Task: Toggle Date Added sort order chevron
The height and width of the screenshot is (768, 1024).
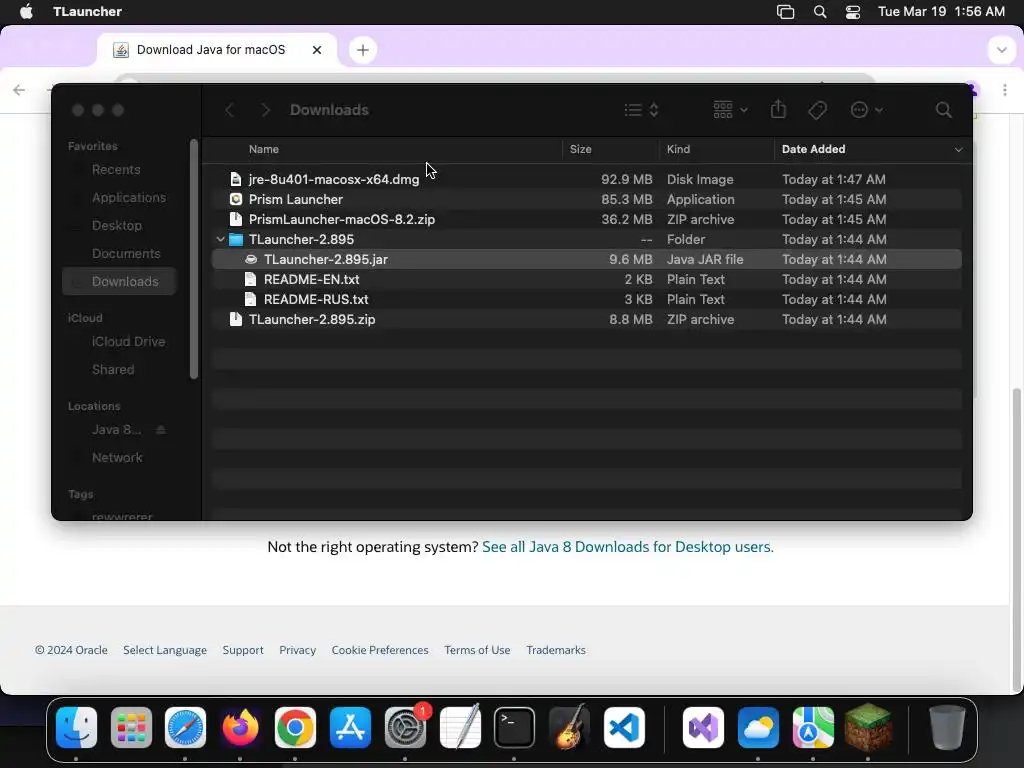Action: [958, 150]
